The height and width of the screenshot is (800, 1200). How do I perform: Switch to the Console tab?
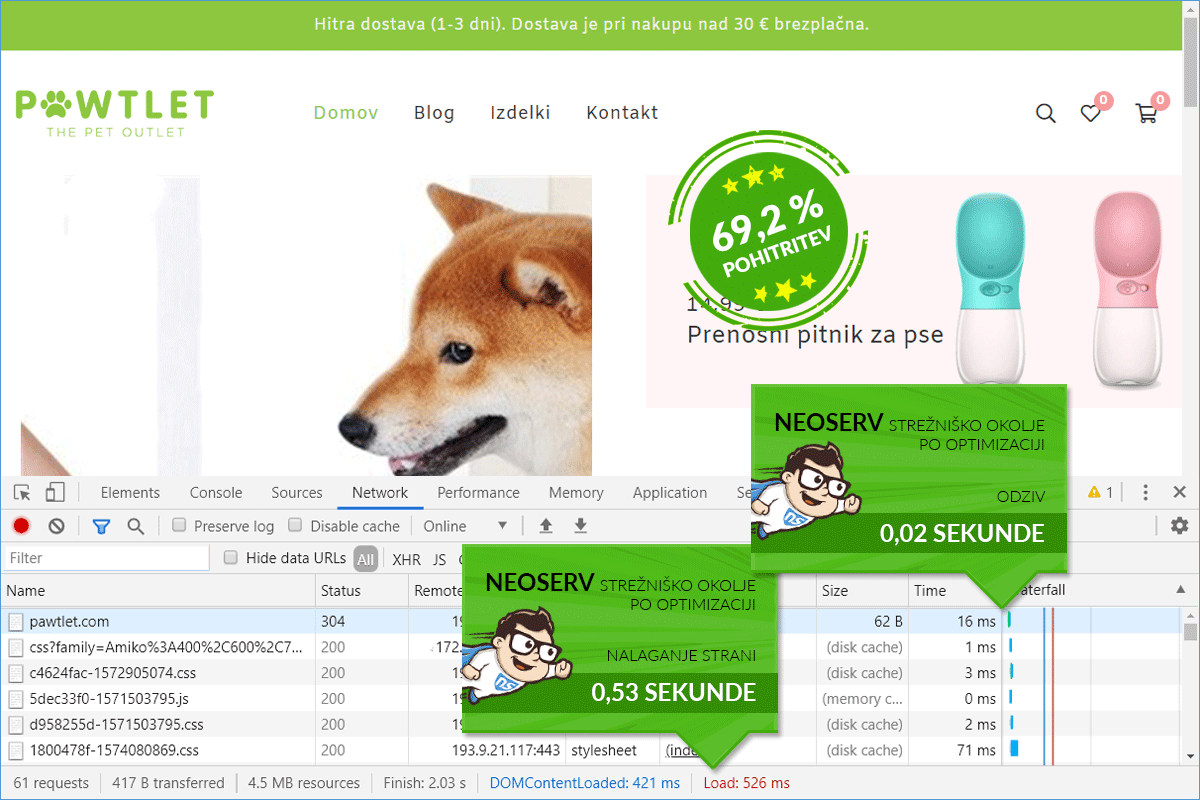point(216,492)
